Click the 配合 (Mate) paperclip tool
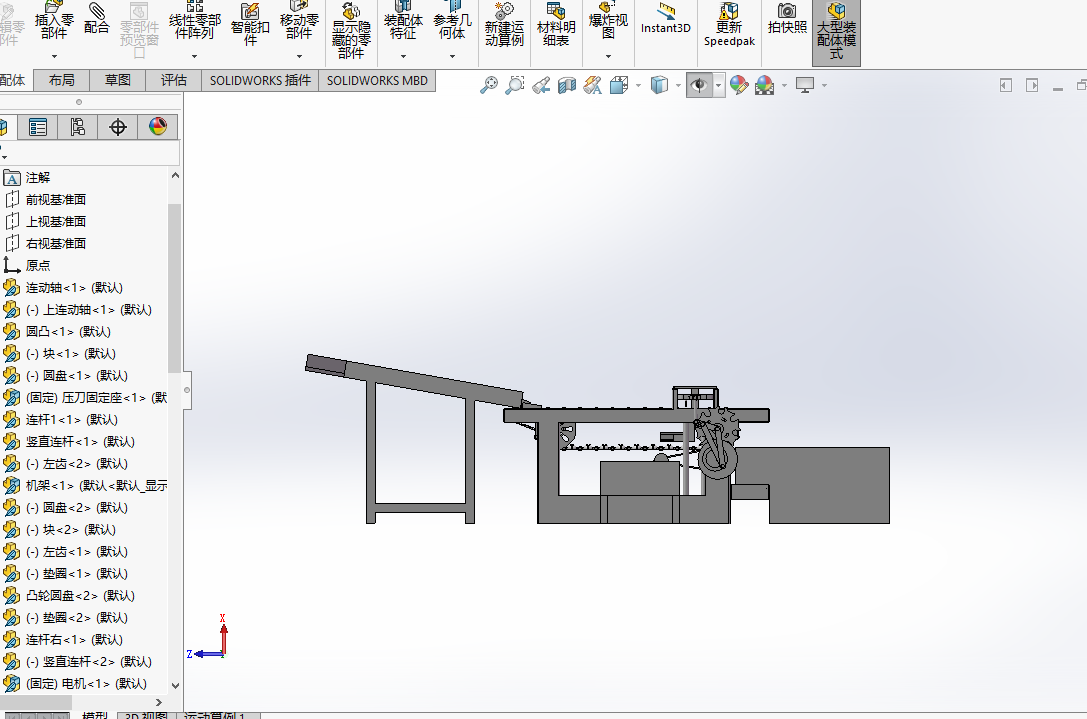1087x719 pixels. (x=97, y=20)
